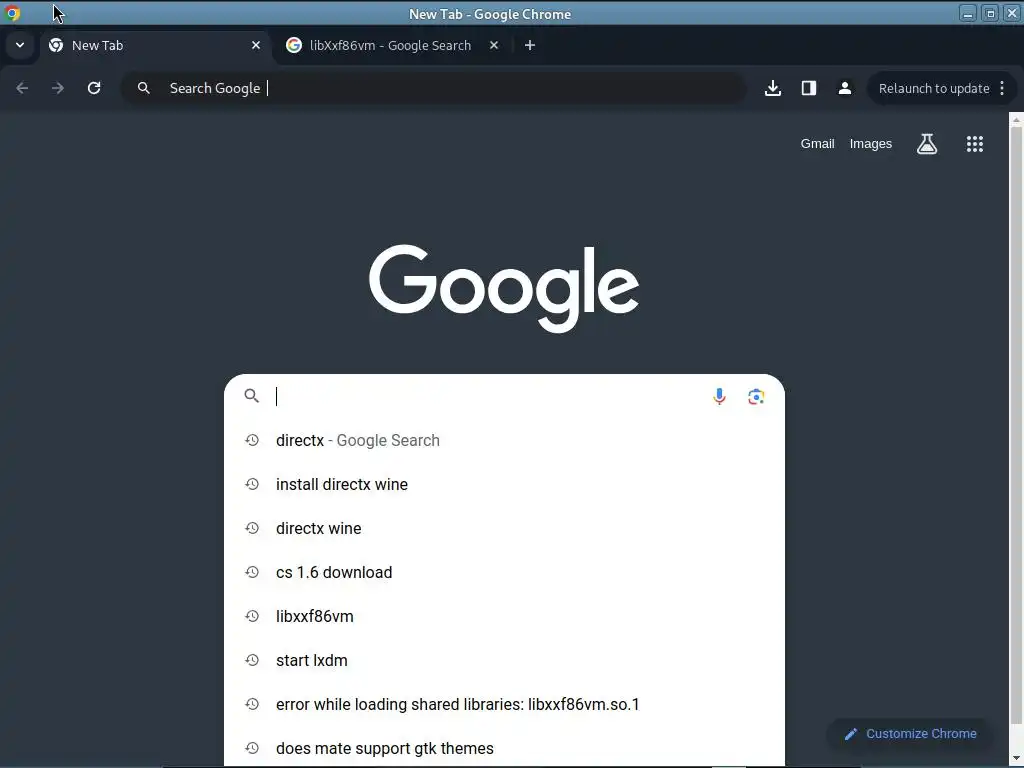
Task: Select the 'install directx wine' suggestion
Action: [504, 485]
